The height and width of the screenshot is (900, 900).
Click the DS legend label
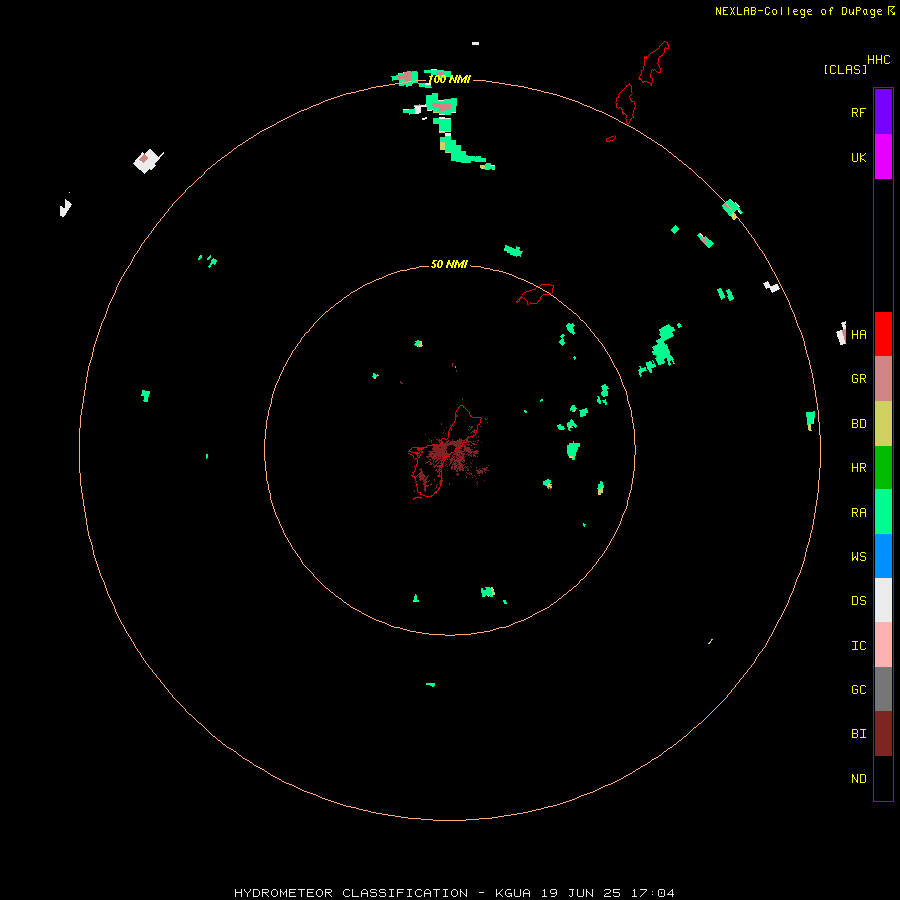pos(858,601)
